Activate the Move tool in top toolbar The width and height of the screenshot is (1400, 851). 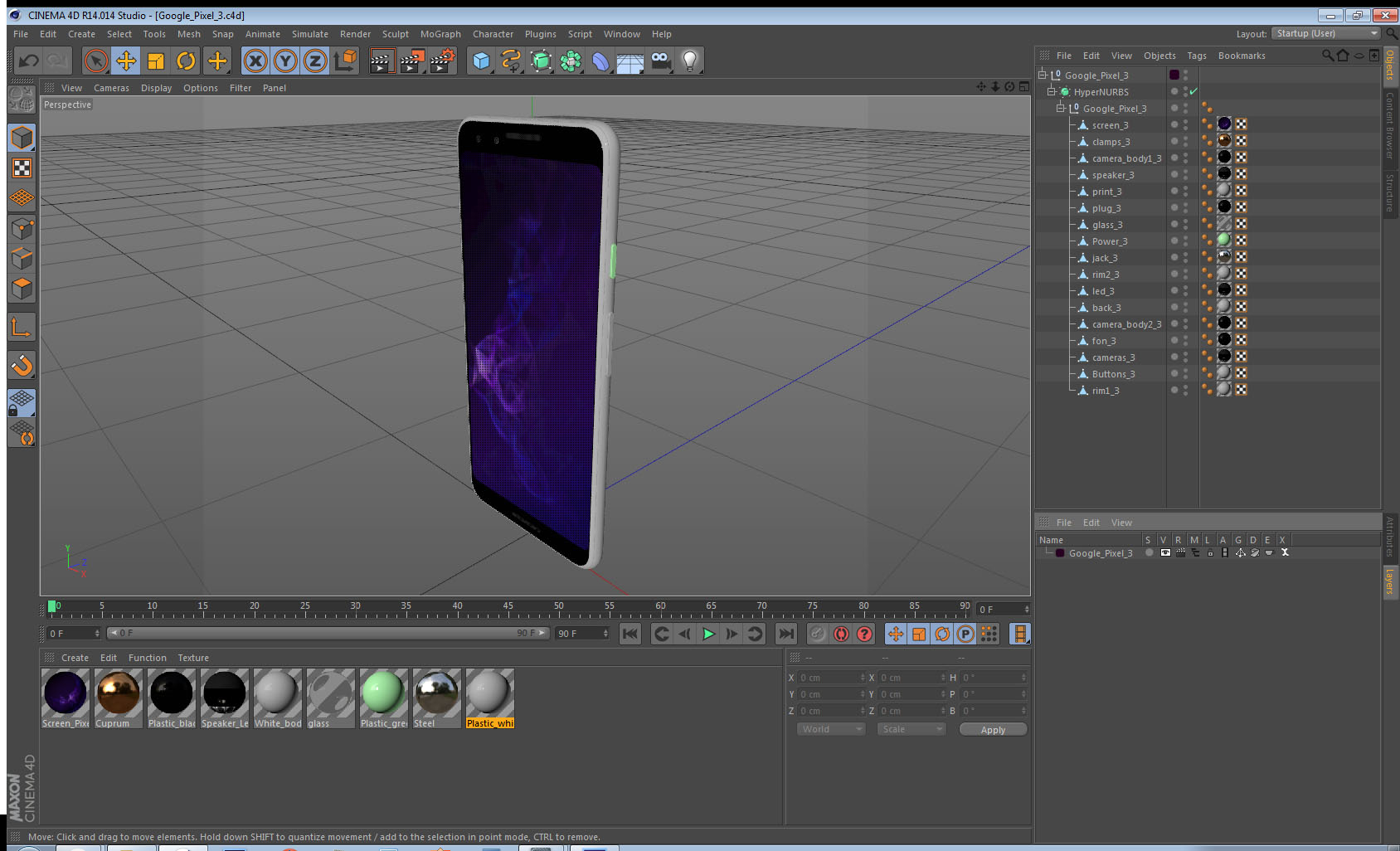point(126,61)
